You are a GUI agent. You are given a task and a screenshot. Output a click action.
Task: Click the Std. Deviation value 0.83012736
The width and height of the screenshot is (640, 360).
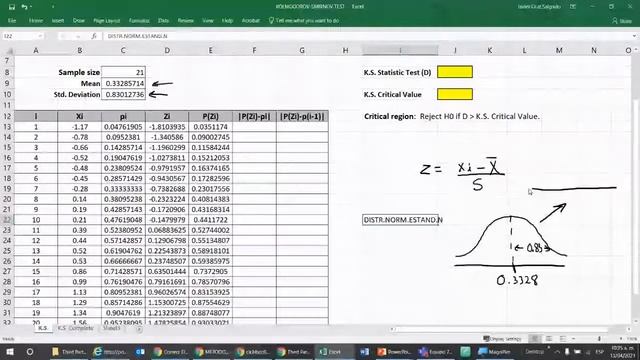coord(123,94)
